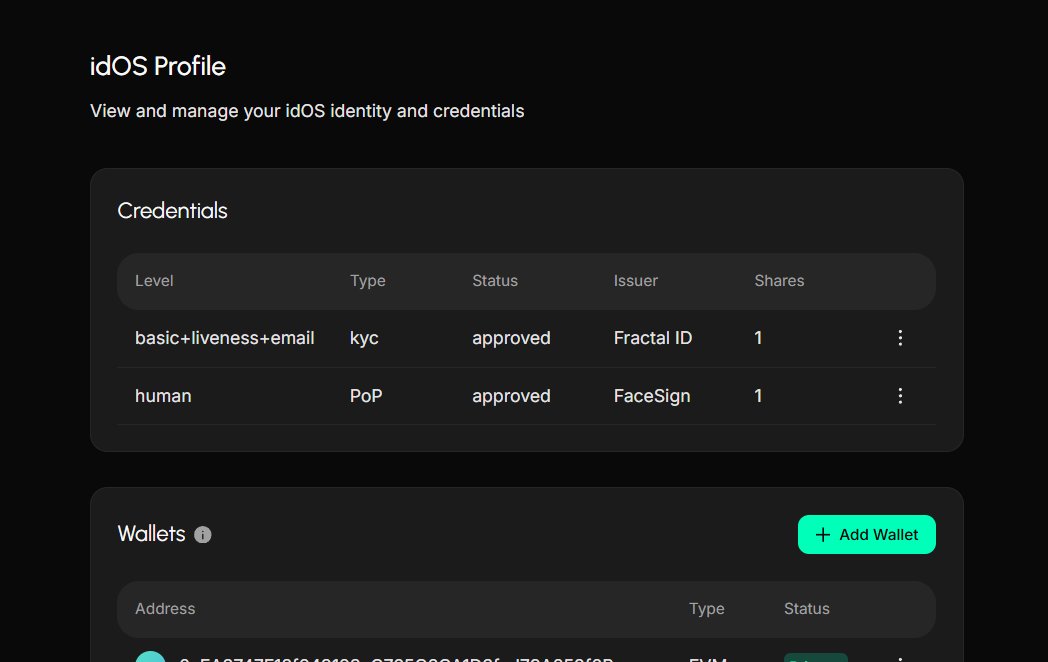Click the info icon beside Wallets
The height and width of the screenshot is (662, 1048).
click(203, 535)
